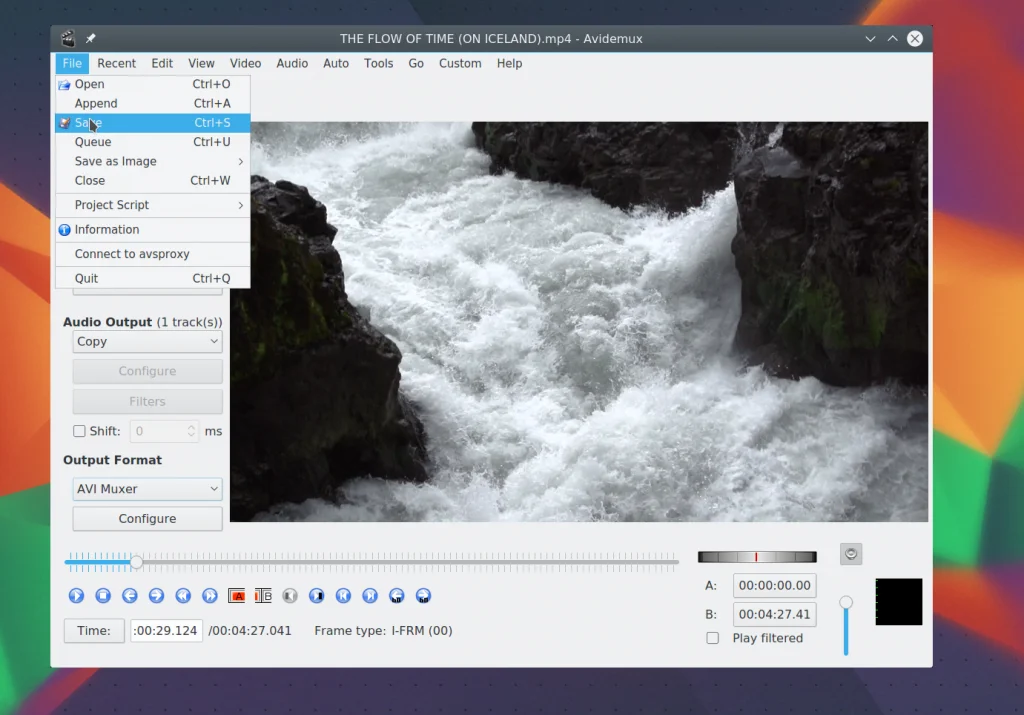Open the Tools menu
Screen dimensions: 1024x715
[378, 63]
